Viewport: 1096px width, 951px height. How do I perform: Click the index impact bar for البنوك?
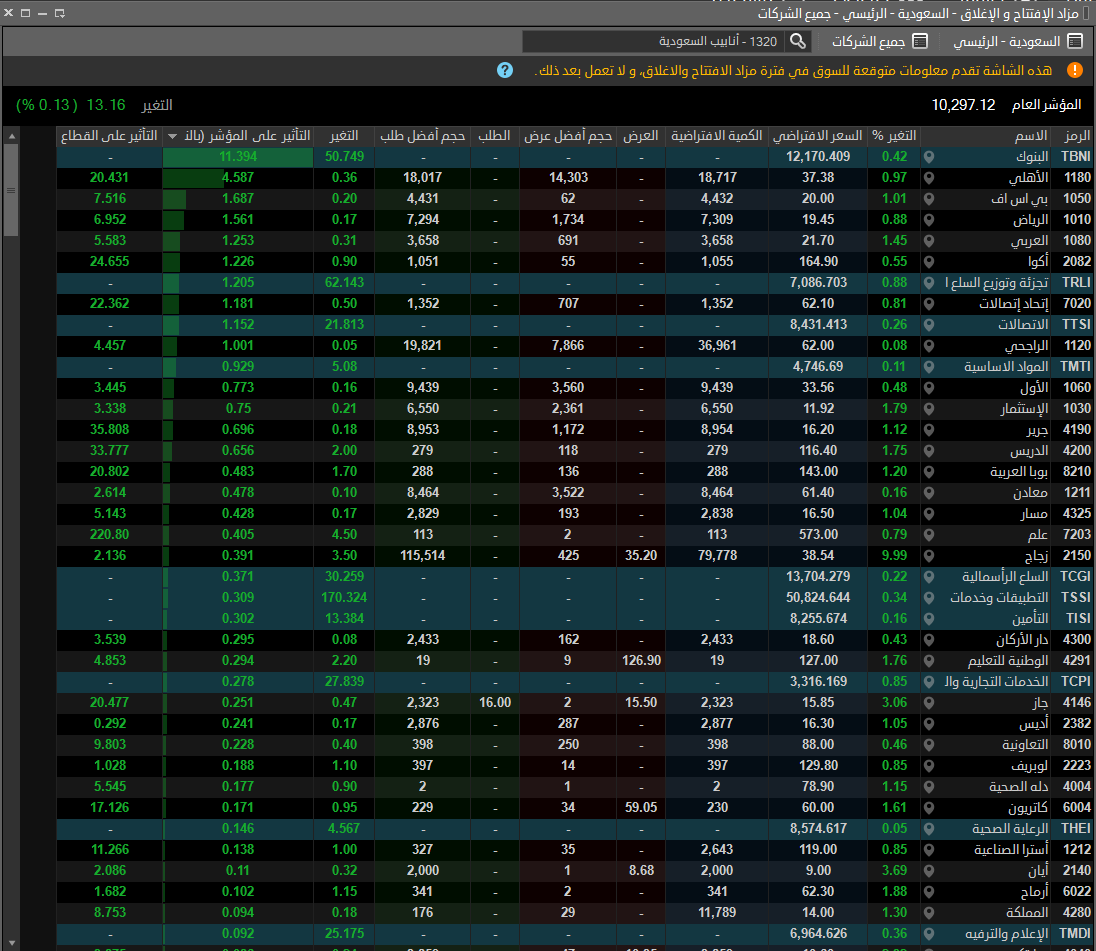tap(238, 157)
